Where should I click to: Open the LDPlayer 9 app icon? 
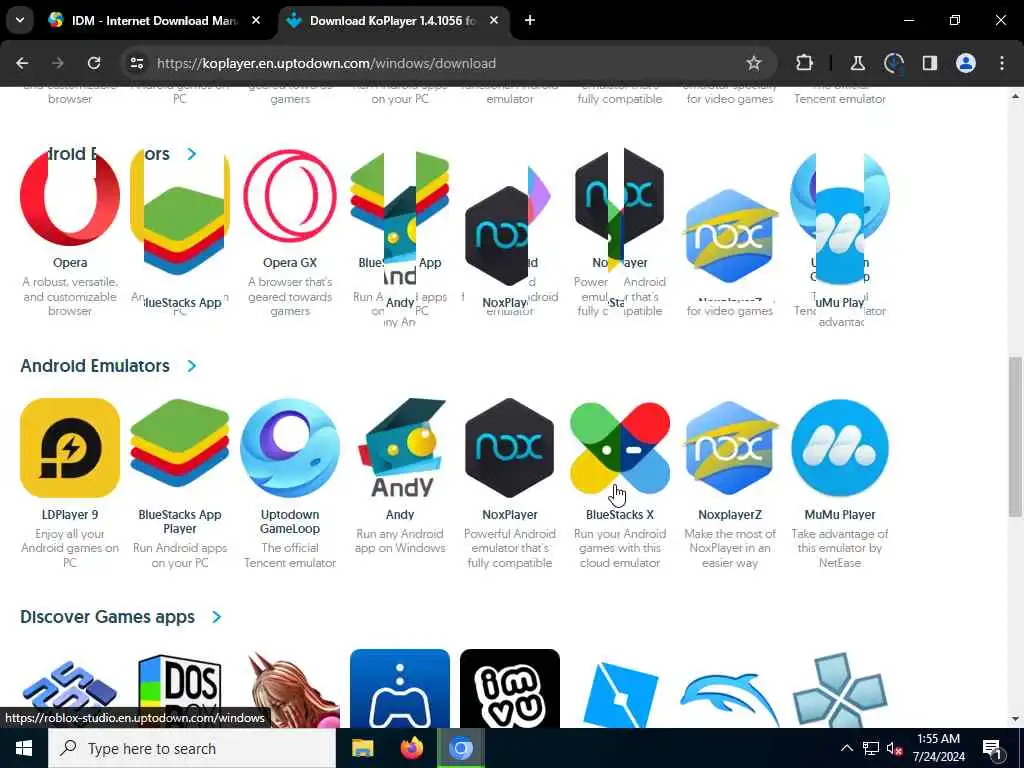70,448
